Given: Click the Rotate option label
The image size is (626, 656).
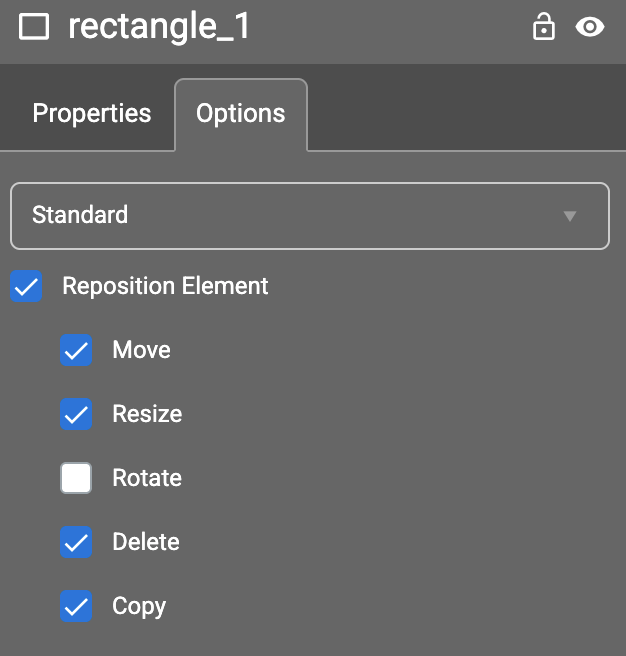Looking at the screenshot, I should [x=147, y=479].
